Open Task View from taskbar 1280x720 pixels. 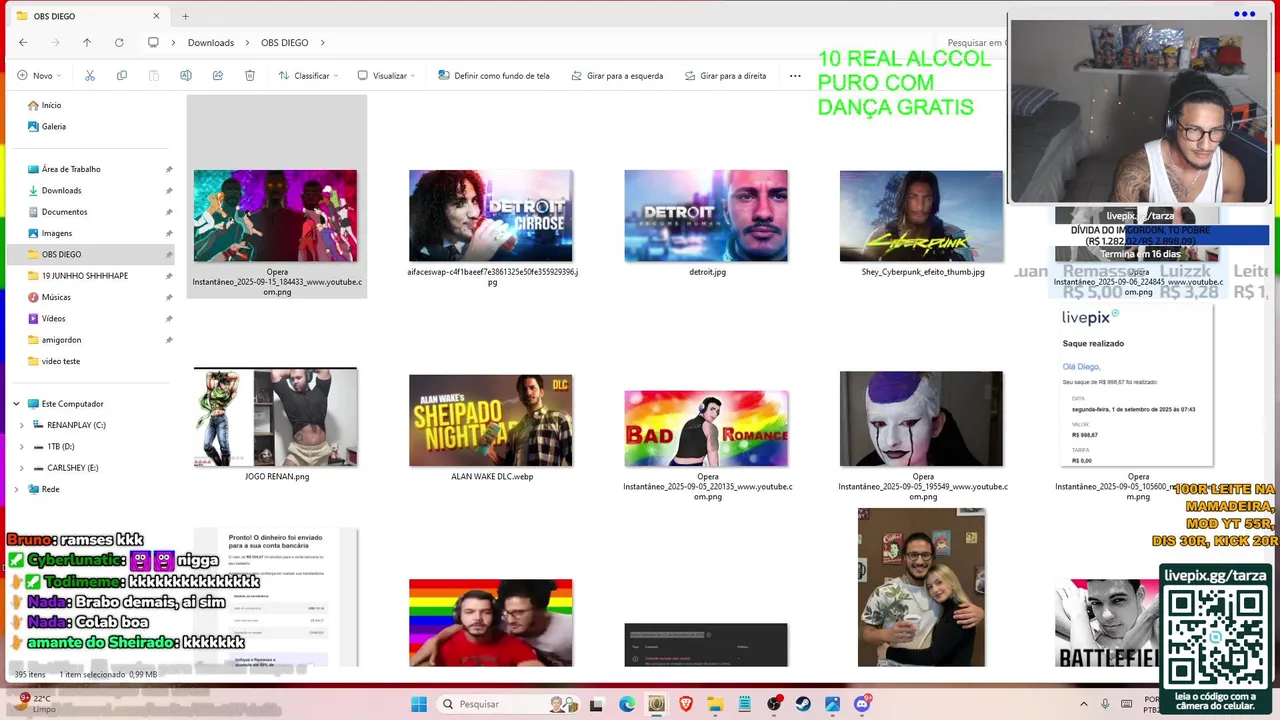597,704
